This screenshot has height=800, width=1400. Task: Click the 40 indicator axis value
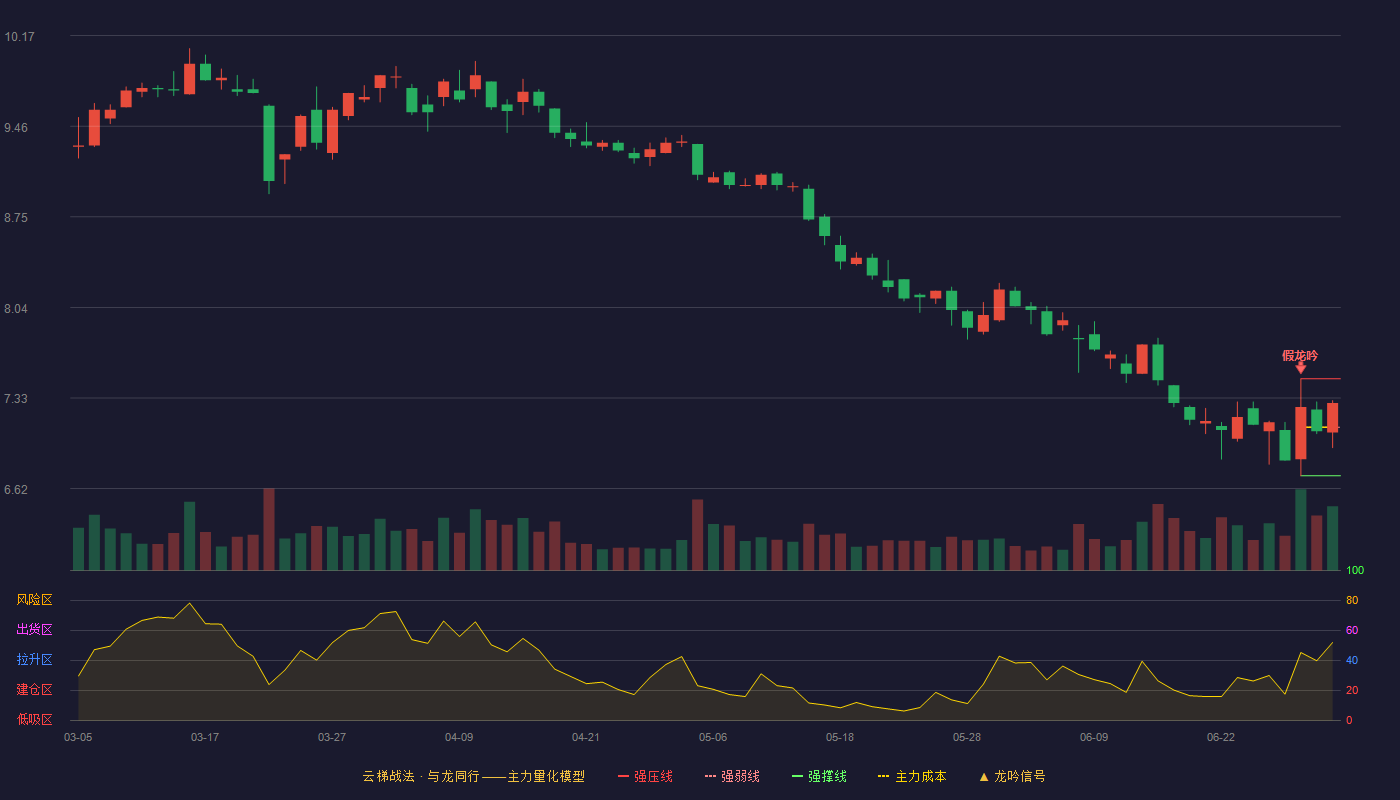point(1352,660)
